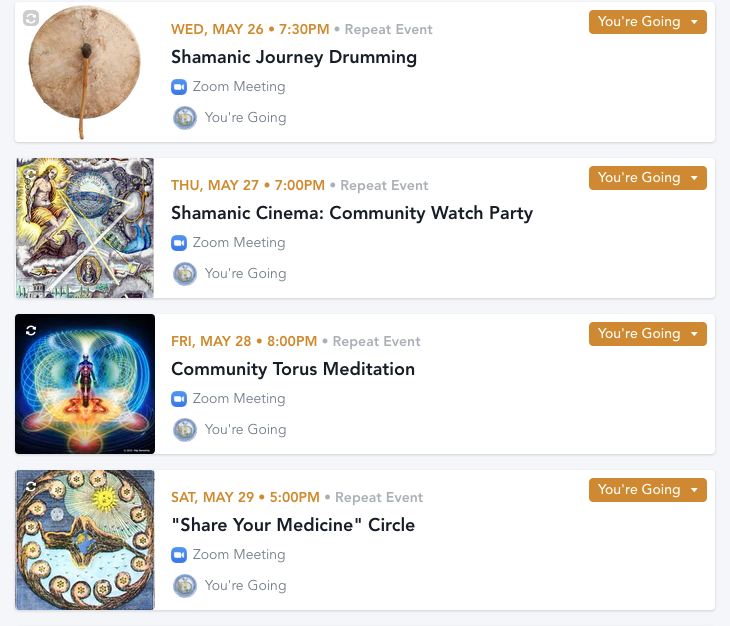Open the Shamanic Journey Drumming event title
This screenshot has height=626, width=730.
pos(294,57)
